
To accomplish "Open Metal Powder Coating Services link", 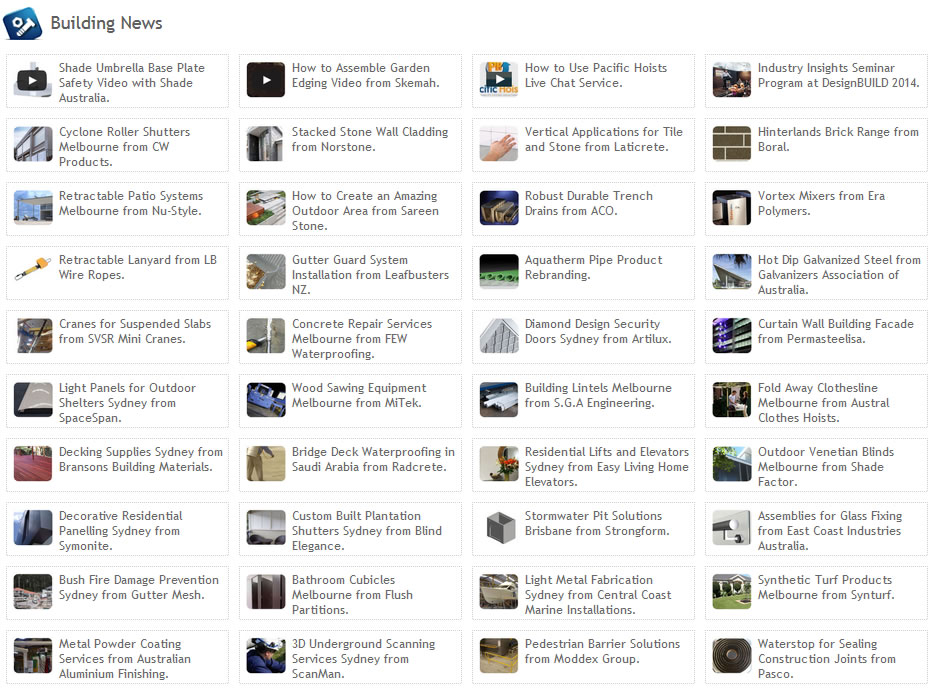I will (125, 659).
